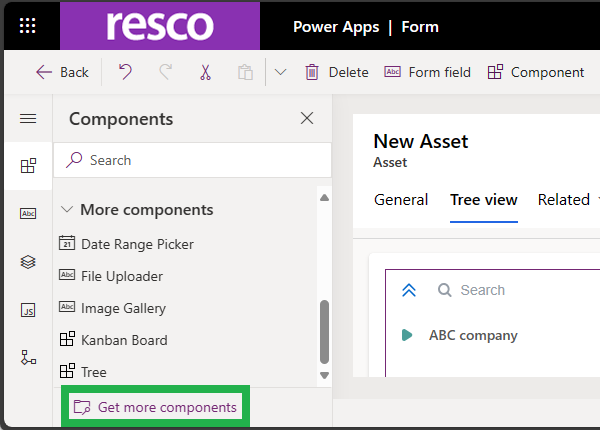Open the Tree view layers icon in rail
This screenshot has height=430, width=600.
click(x=28, y=262)
